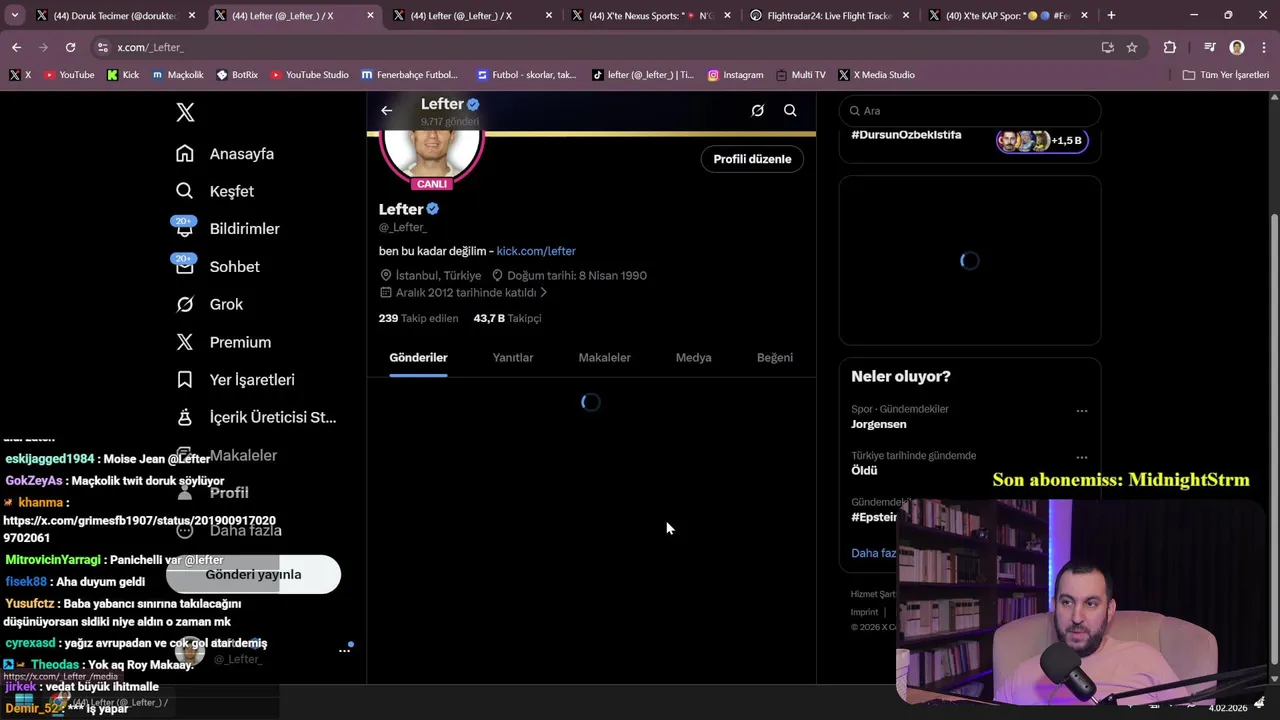Open YouTube bookmark
Image resolution: width=1280 pixels, height=720 pixels.
[x=69, y=75]
